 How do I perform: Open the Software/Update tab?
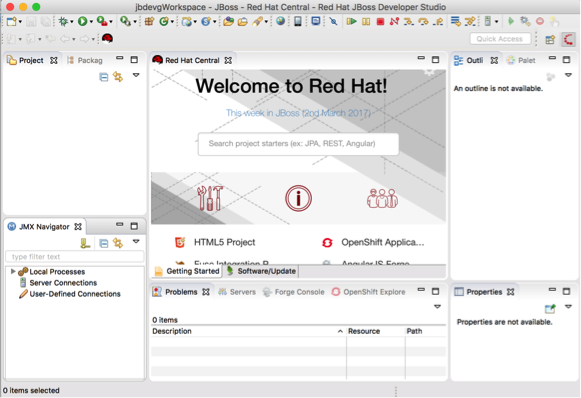tap(261, 271)
